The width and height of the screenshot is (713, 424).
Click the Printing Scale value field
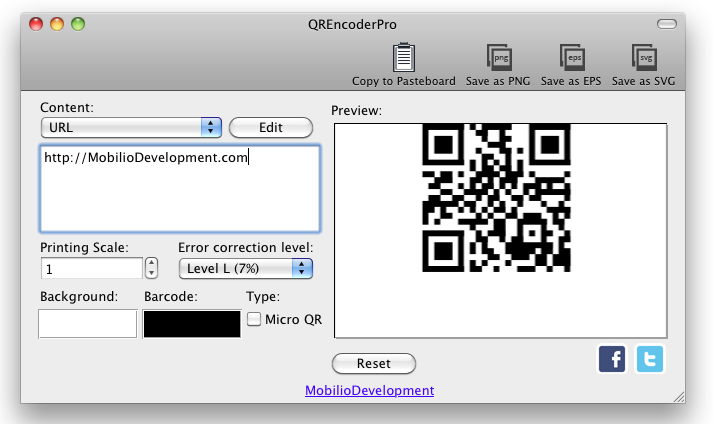coord(92,268)
